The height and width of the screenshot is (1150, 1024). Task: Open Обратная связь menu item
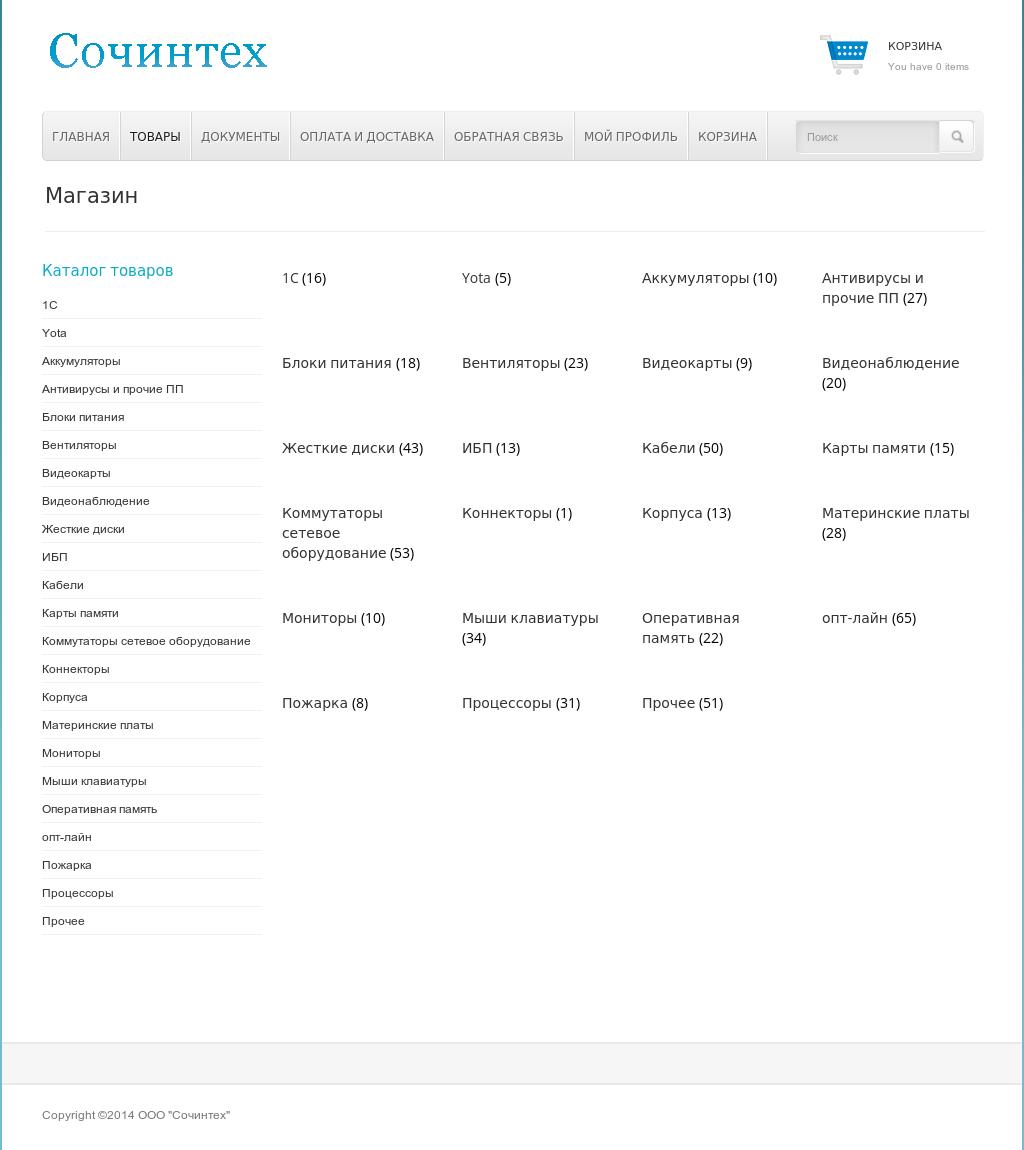coord(508,137)
